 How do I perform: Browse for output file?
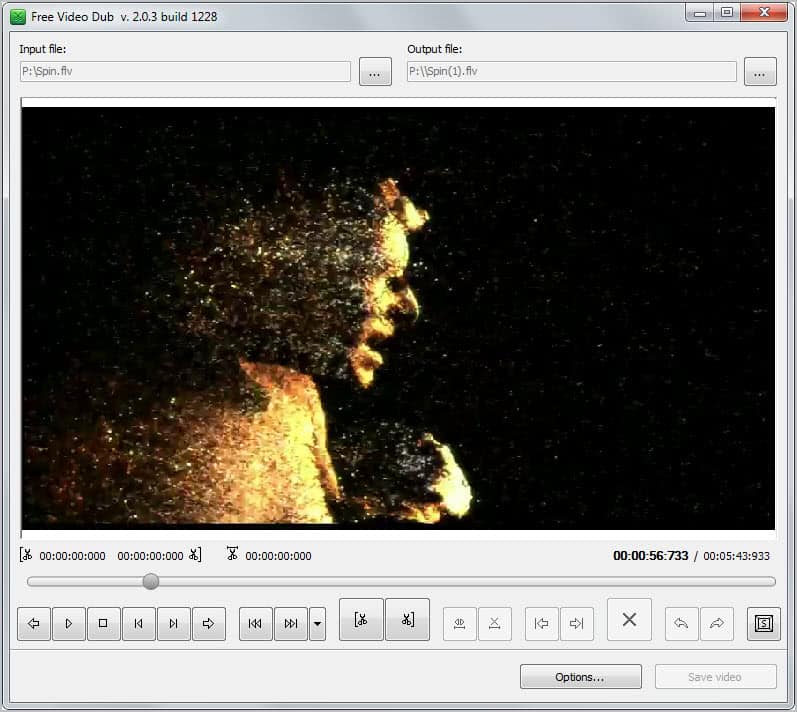(x=760, y=72)
